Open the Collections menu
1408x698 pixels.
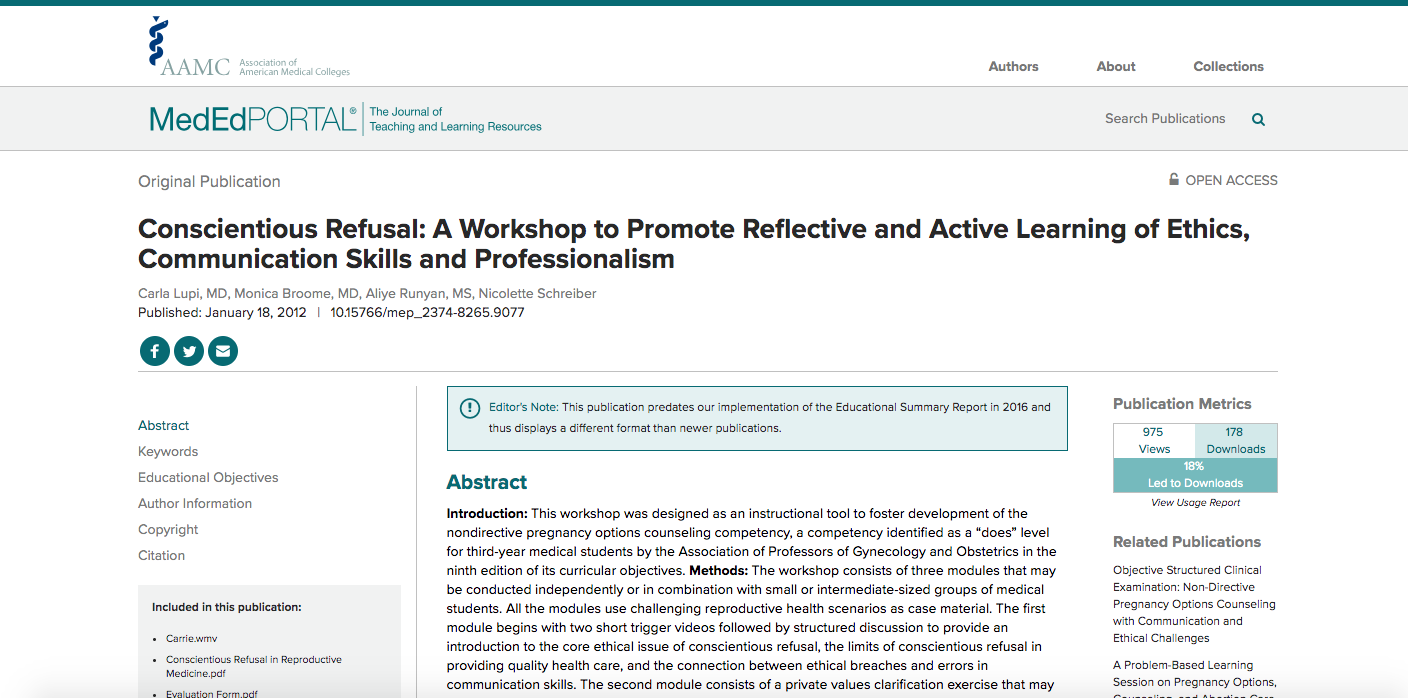coord(1228,66)
